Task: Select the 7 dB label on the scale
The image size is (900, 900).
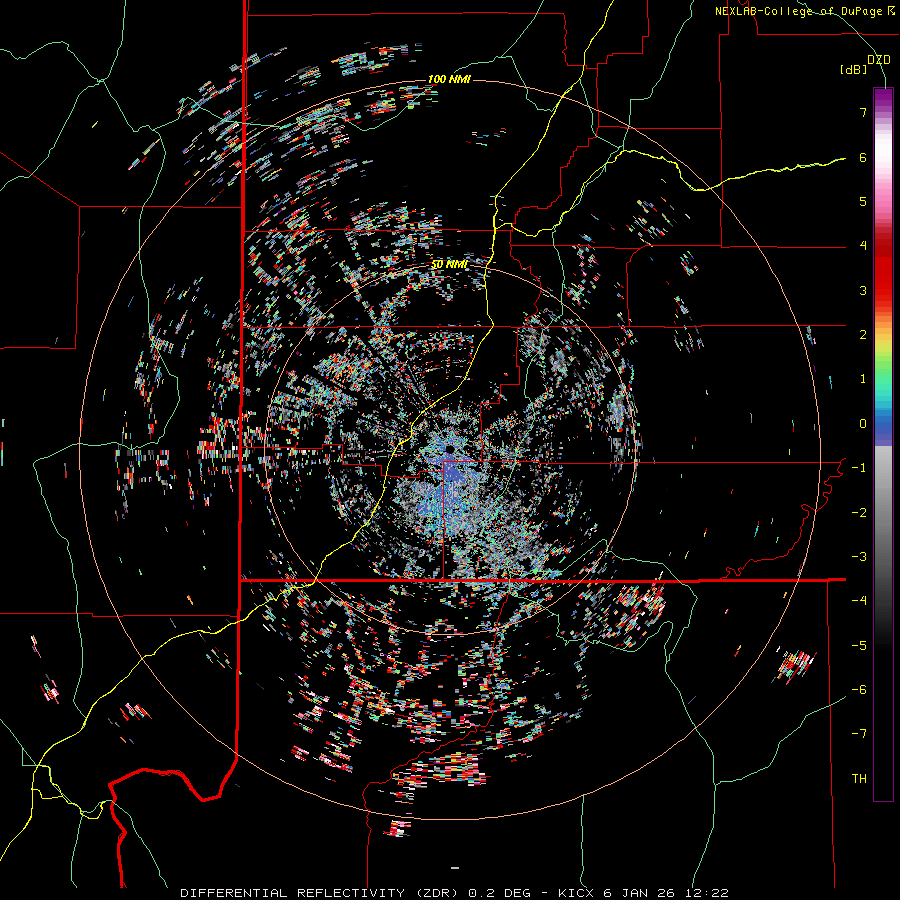Action: pos(863,112)
